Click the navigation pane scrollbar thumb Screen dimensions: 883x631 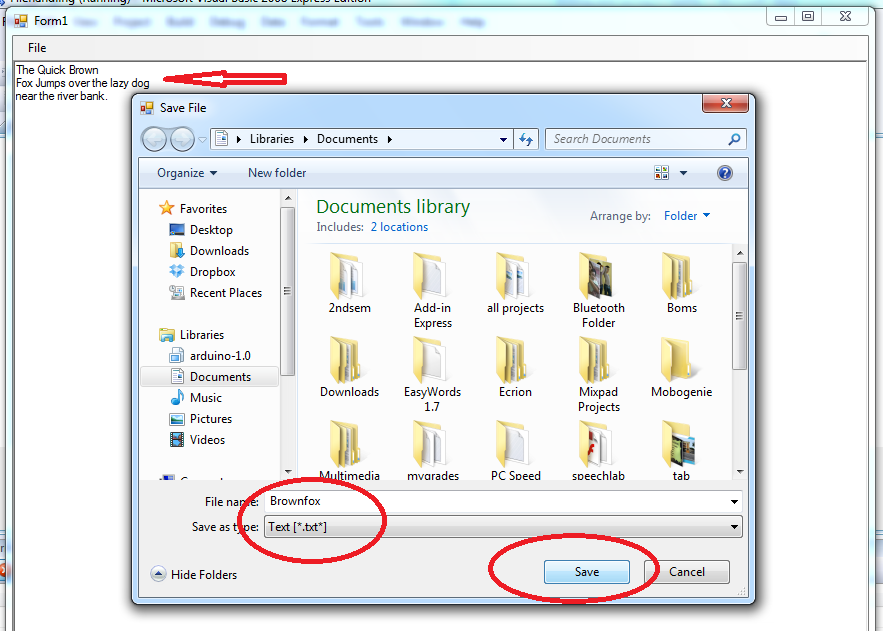point(288,291)
